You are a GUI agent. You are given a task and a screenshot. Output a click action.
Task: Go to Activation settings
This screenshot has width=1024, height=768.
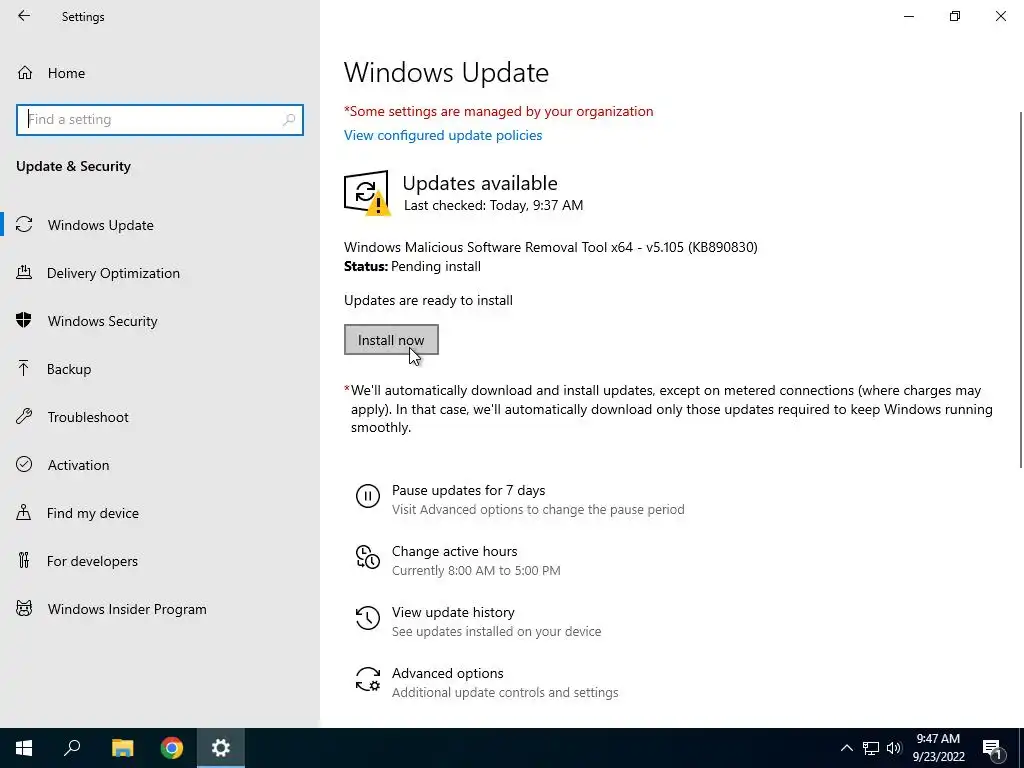(160, 465)
